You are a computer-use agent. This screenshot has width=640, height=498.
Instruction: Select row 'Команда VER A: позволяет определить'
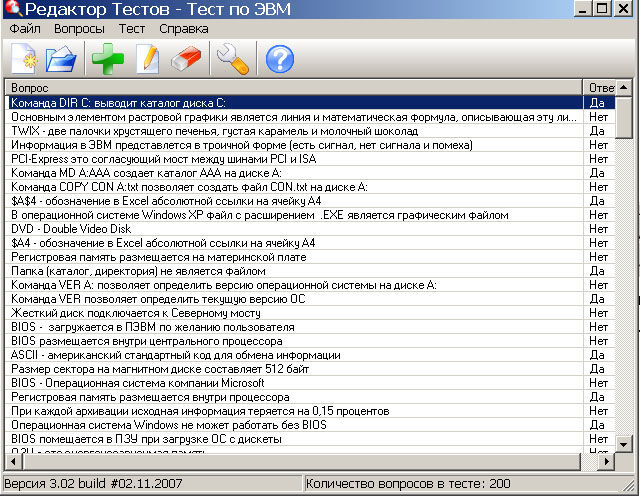[x=310, y=285]
